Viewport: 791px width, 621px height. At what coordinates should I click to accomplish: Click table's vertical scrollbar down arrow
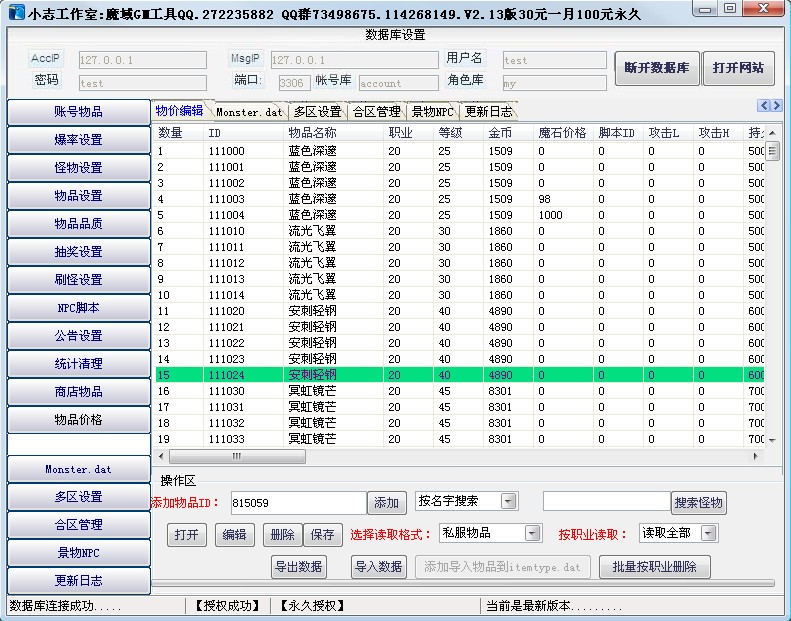click(x=771, y=440)
